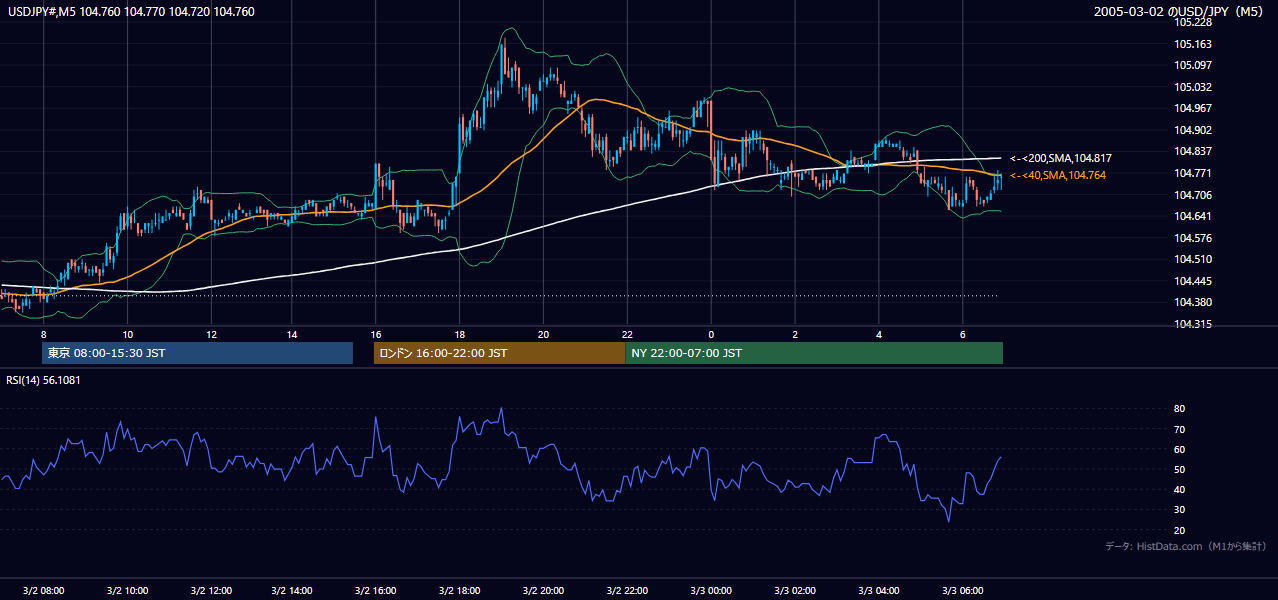This screenshot has width=1278, height=600.
Task: Click price axis label 104.510
Action: point(1193,259)
